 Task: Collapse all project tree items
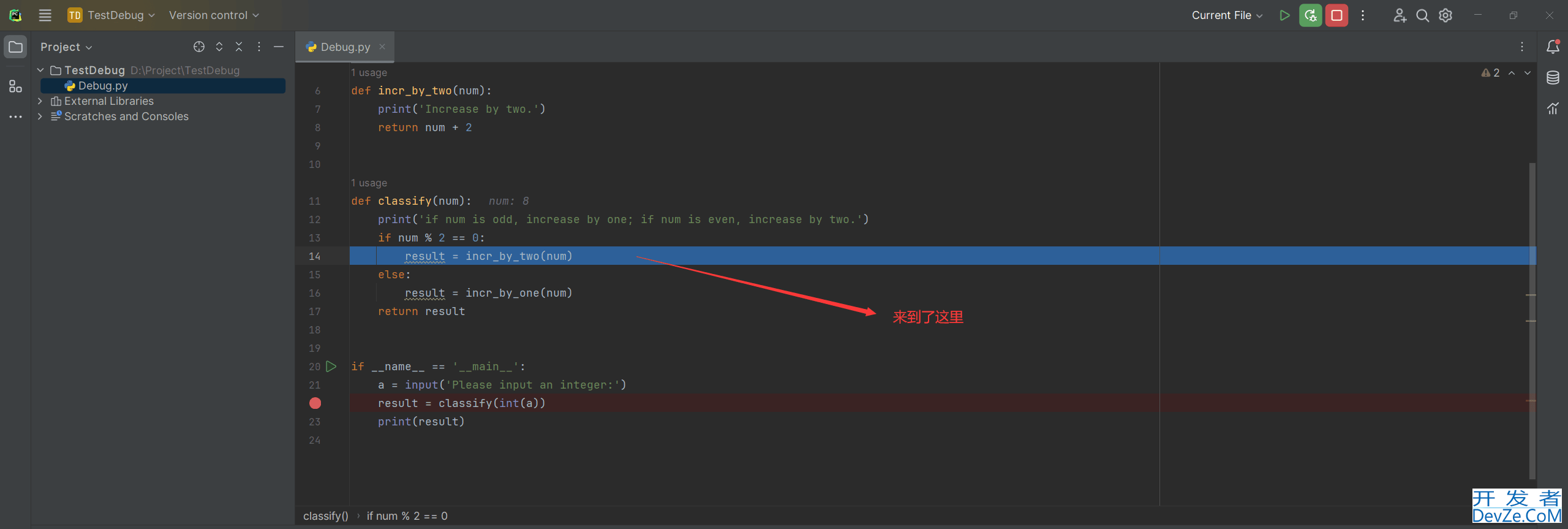point(239,47)
